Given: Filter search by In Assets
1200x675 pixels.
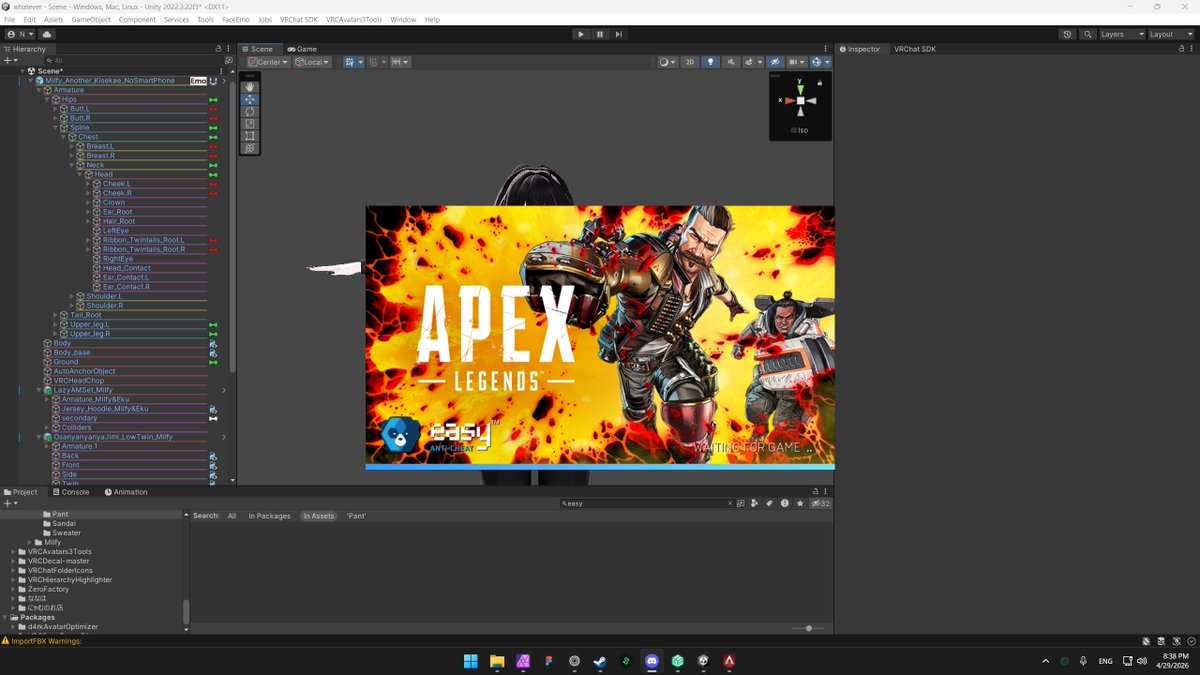Looking at the screenshot, I should 319,516.
